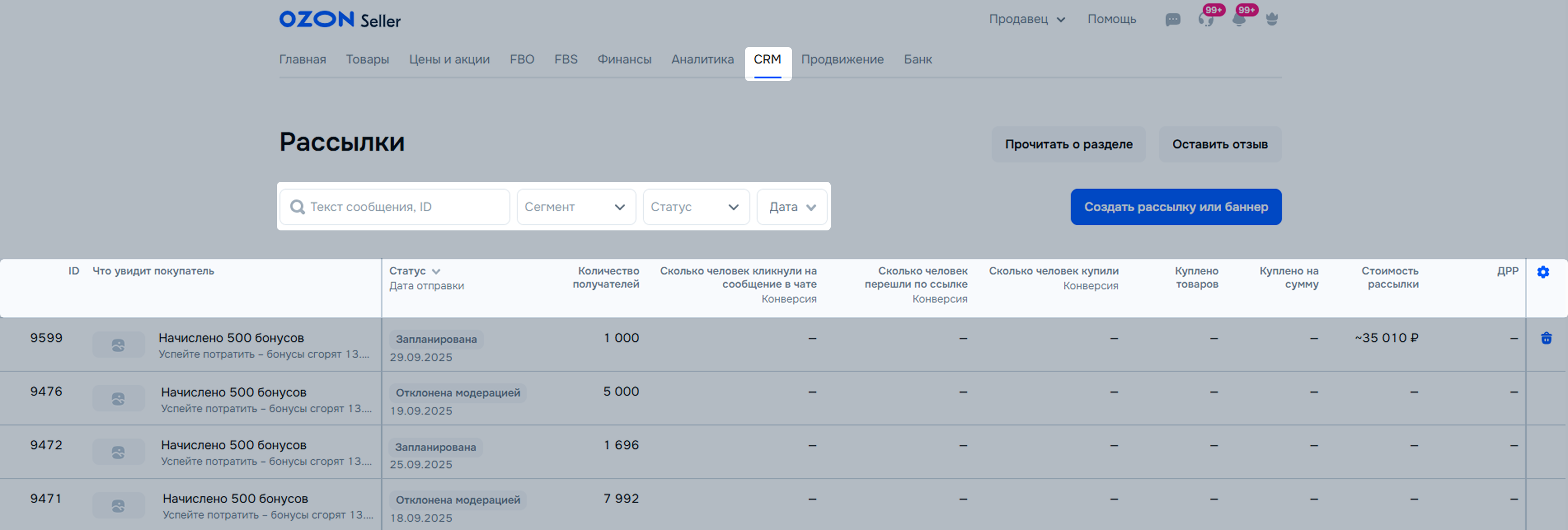Screen dimensions: 1568x530
Task: Open preview thumbnail for mailing 9476
Action: (x=119, y=399)
